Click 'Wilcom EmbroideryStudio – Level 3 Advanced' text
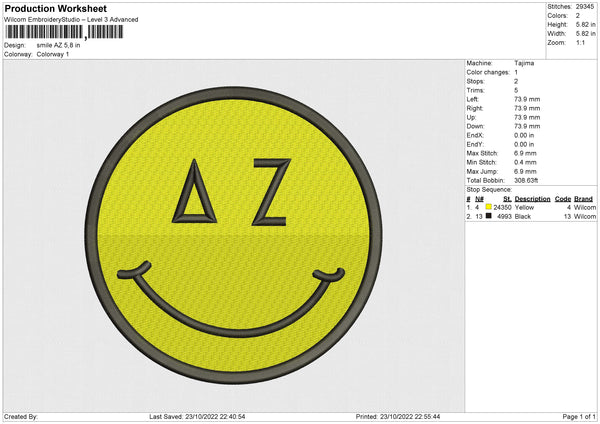 click(71, 20)
